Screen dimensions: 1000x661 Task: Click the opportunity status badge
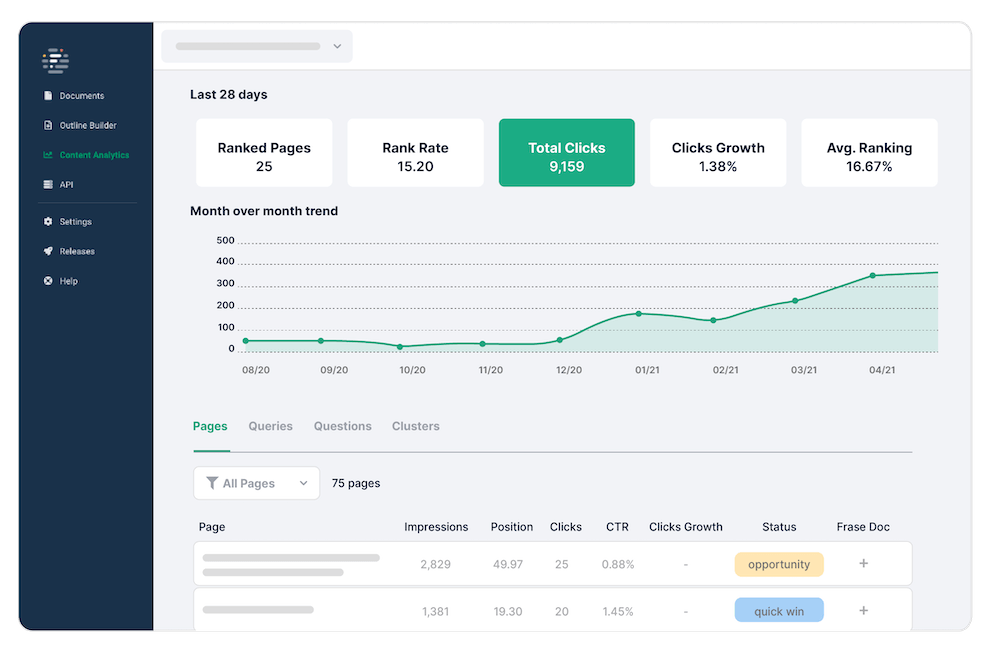coord(779,564)
